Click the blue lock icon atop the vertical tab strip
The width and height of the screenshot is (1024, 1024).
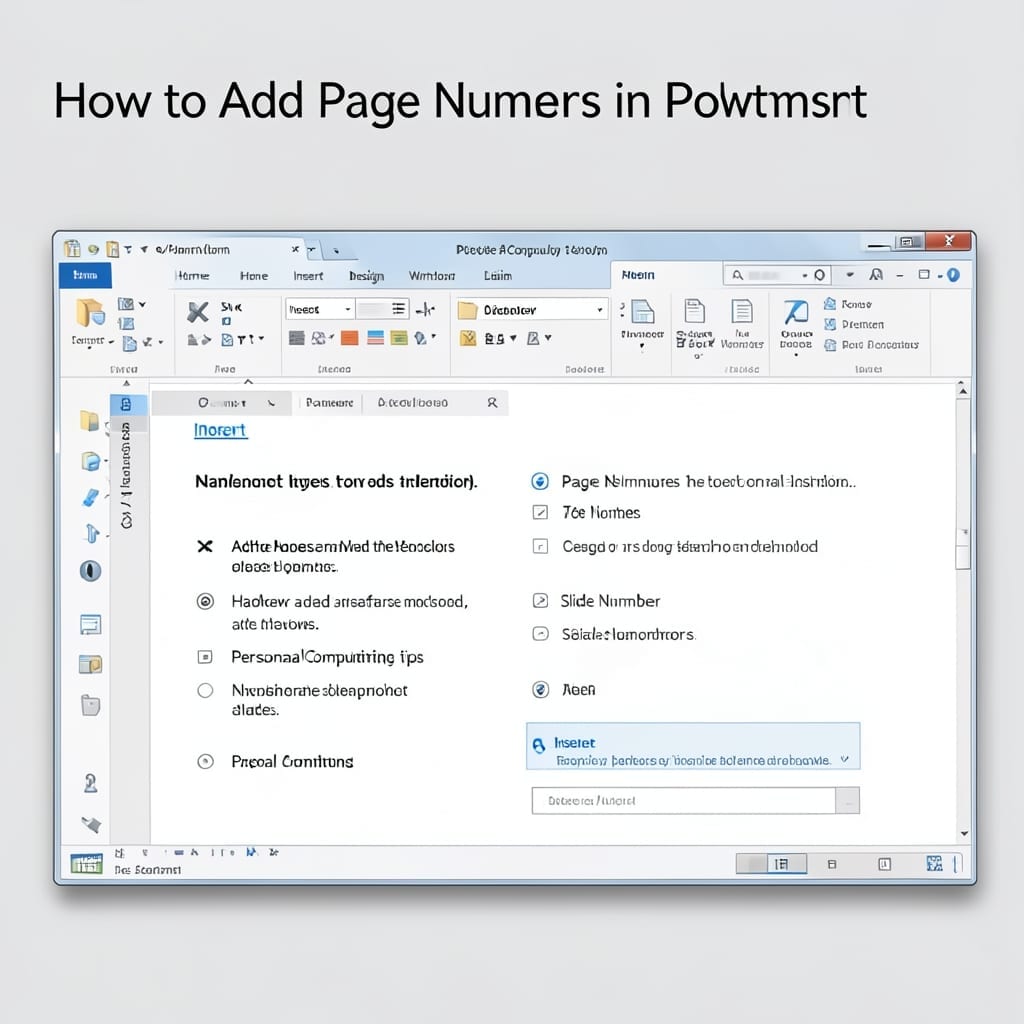click(x=126, y=404)
